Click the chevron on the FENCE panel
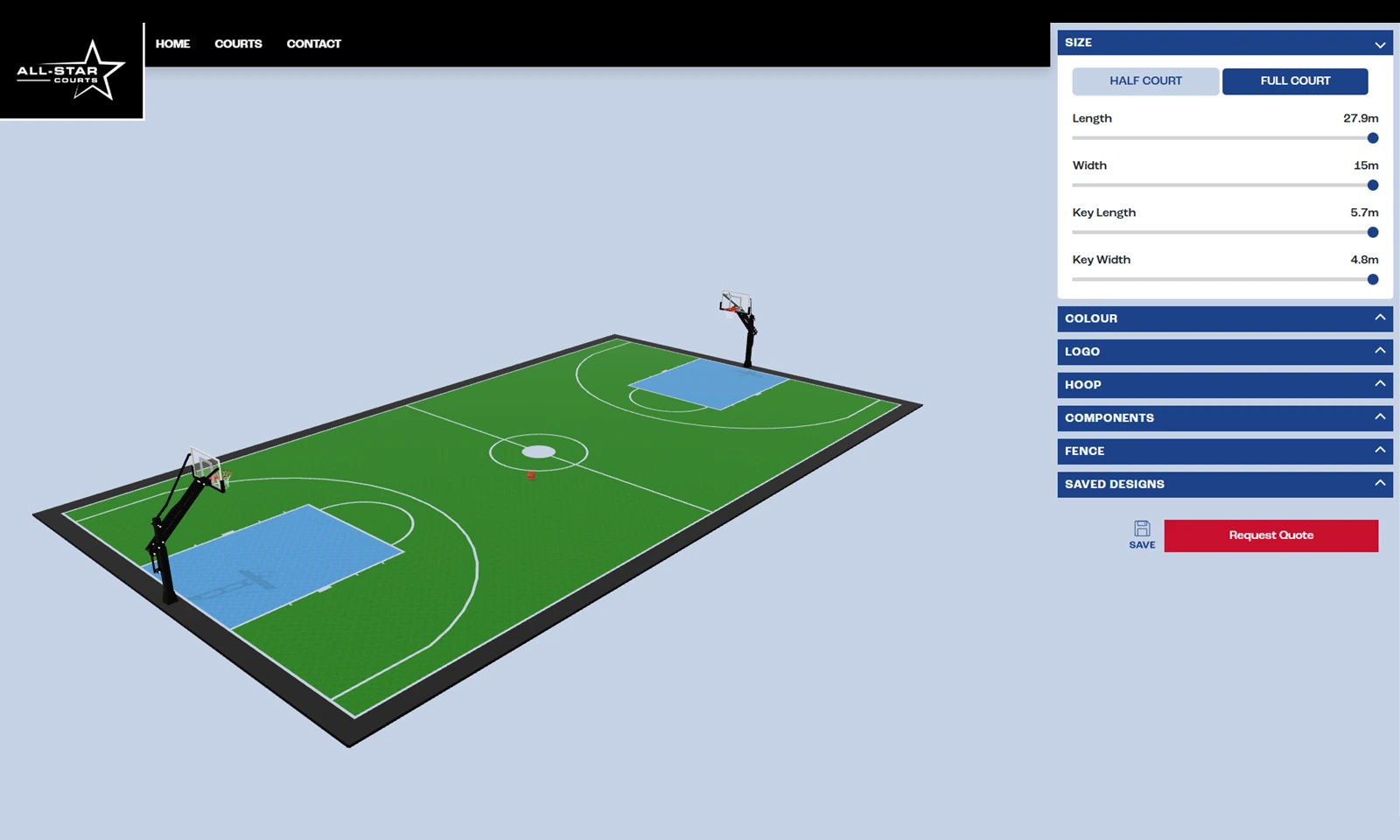 coord(1379,451)
